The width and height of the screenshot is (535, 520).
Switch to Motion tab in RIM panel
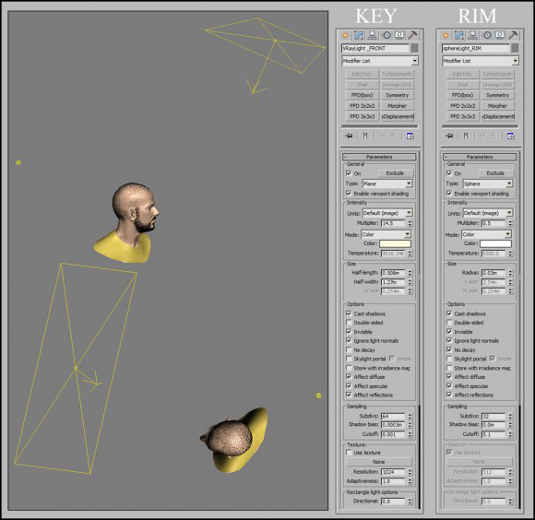(487, 35)
